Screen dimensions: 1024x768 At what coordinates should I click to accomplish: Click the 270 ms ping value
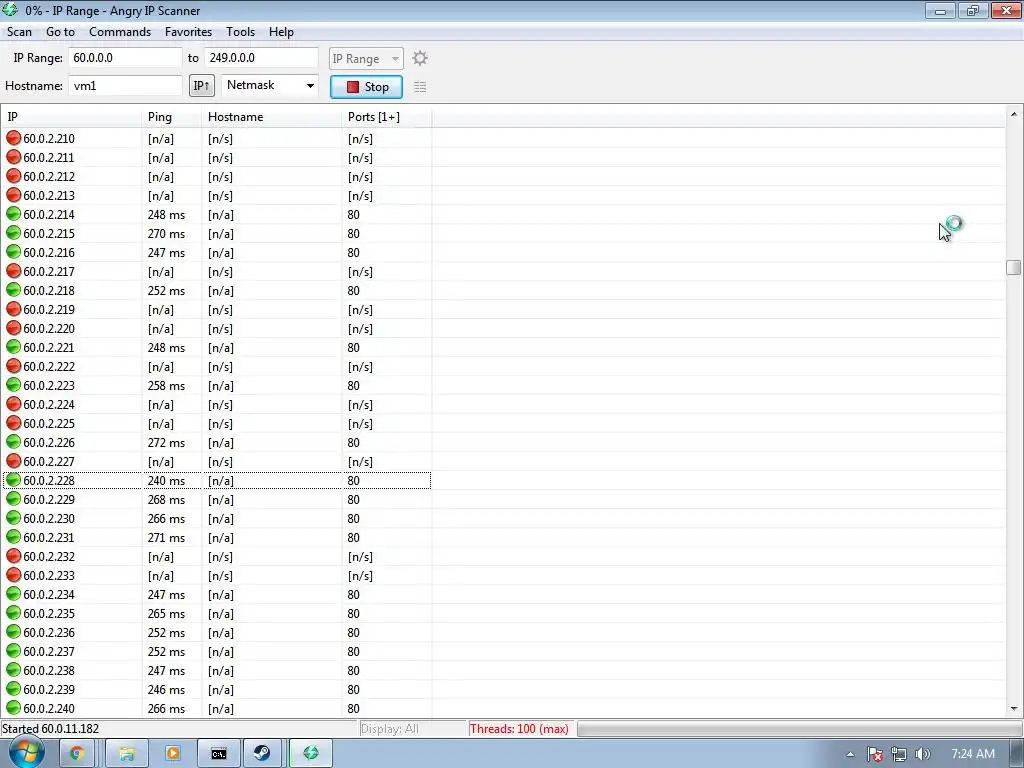166,233
